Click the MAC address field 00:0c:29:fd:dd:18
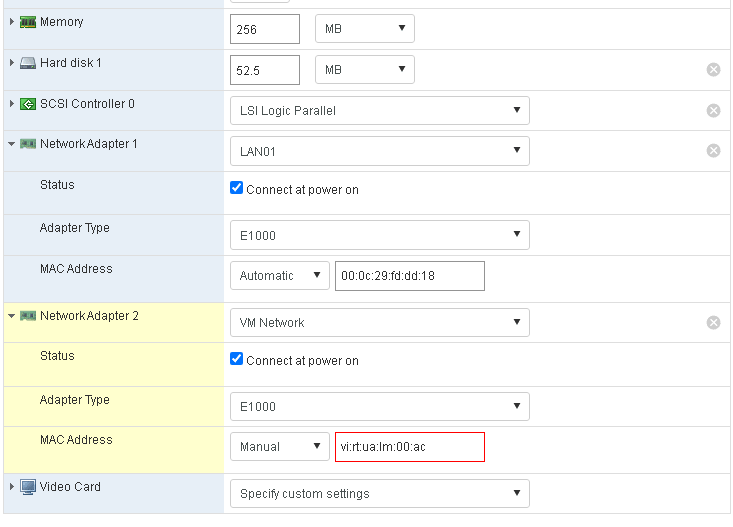Viewport: 733px width, 527px height. click(410, 276)
